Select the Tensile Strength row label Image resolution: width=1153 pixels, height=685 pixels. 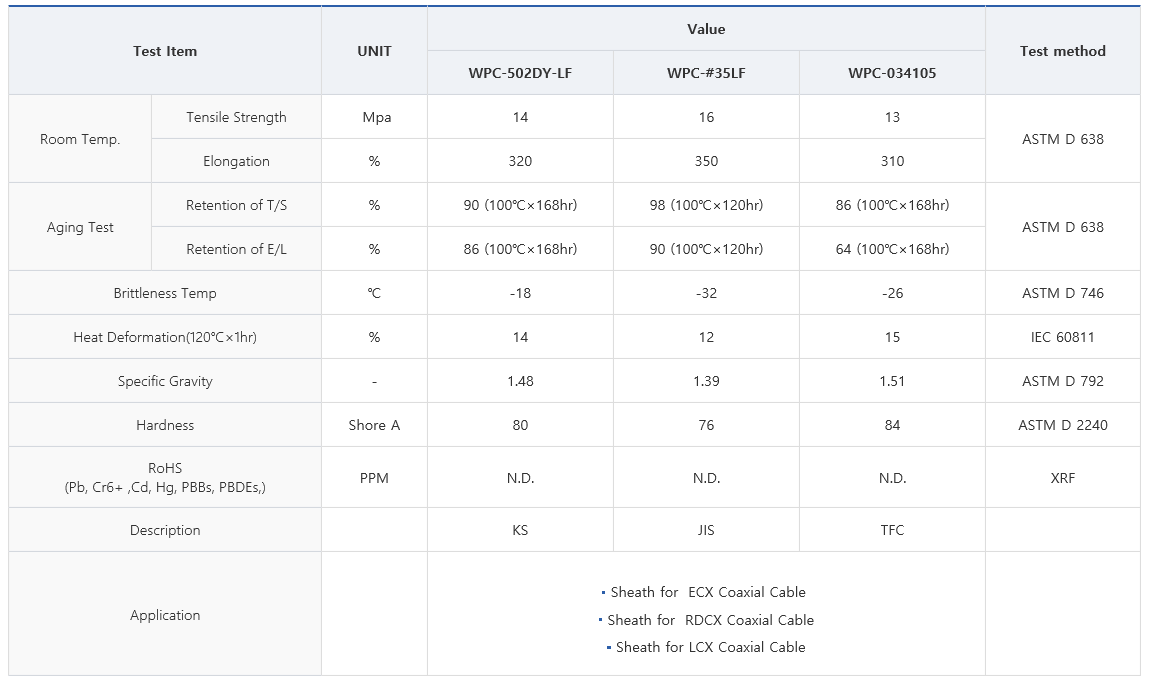(x=236, y=117)
